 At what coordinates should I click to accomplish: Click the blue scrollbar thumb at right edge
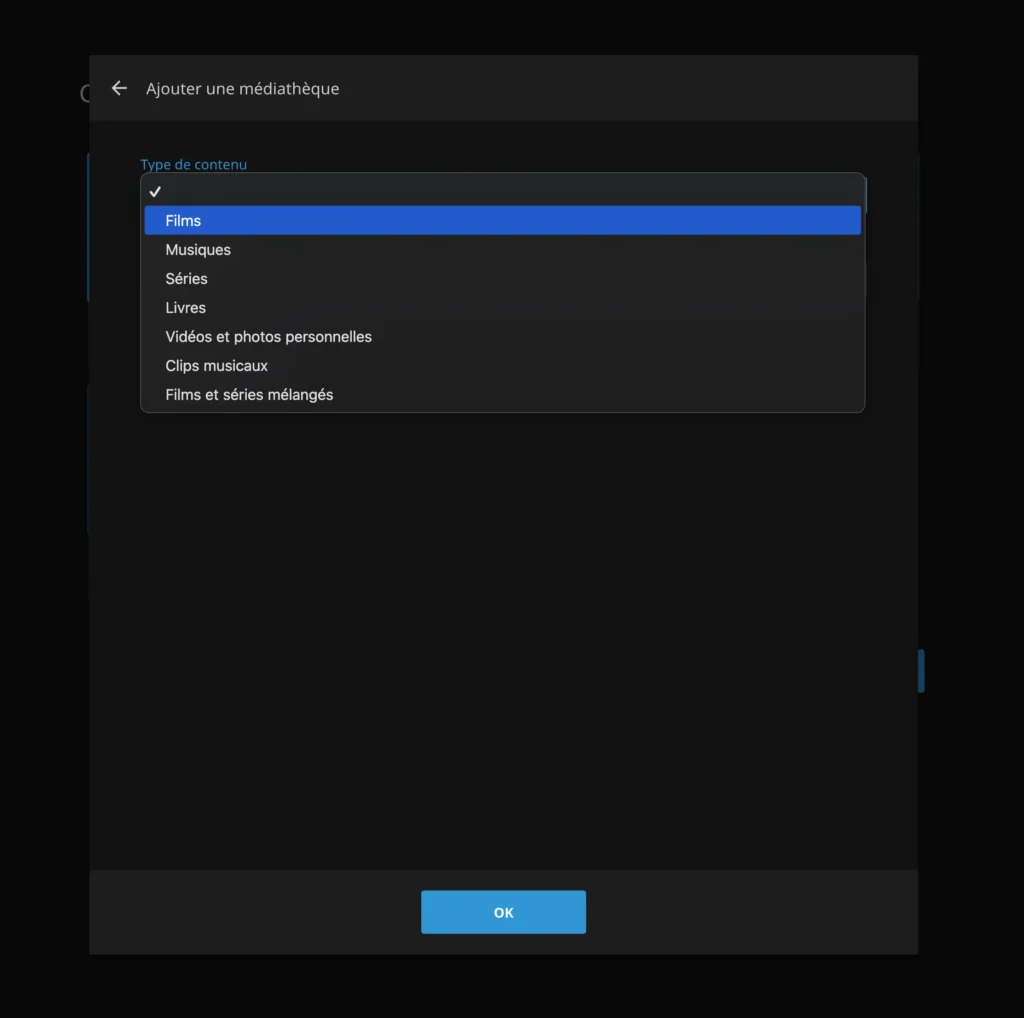921,671
